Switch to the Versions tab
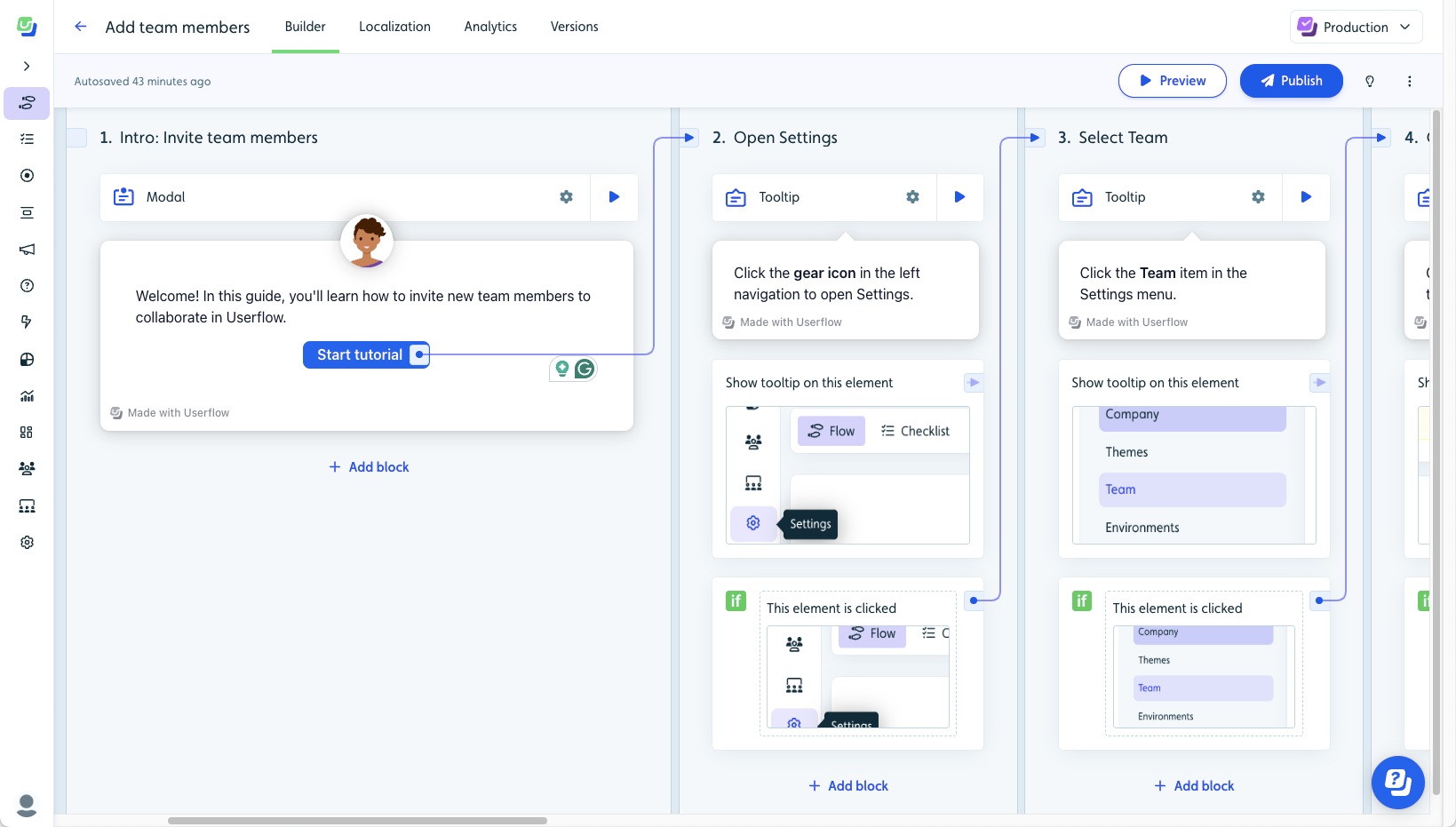 tap(574, 27)
